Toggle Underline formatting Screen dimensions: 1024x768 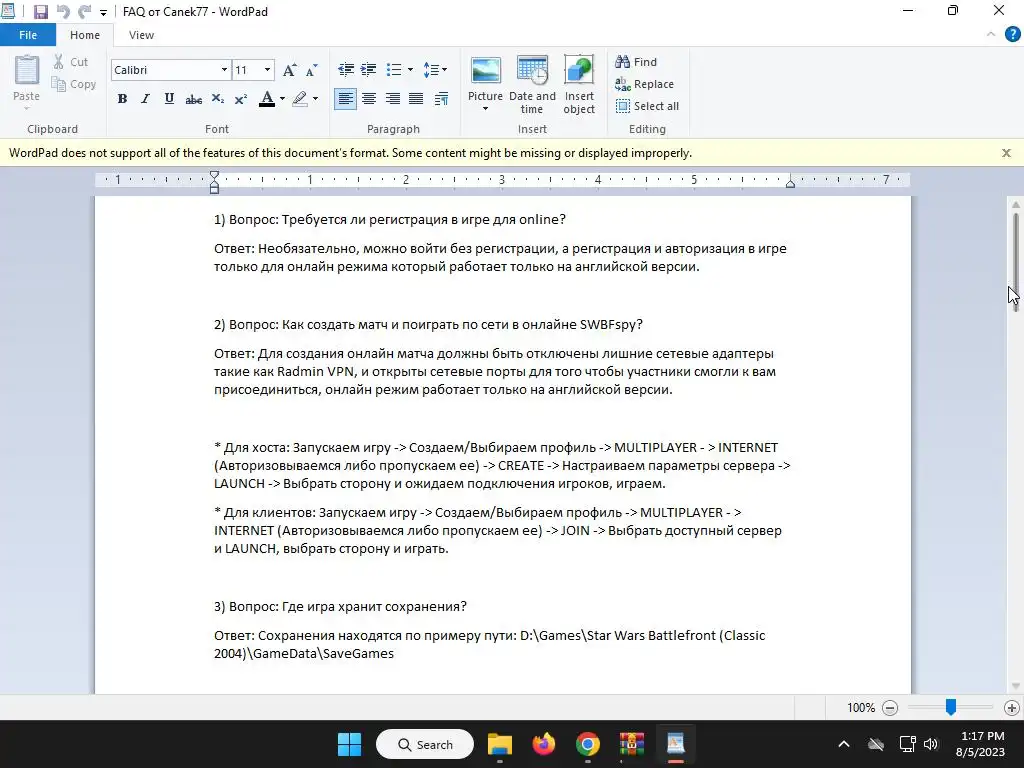click(x=169, y=99)
